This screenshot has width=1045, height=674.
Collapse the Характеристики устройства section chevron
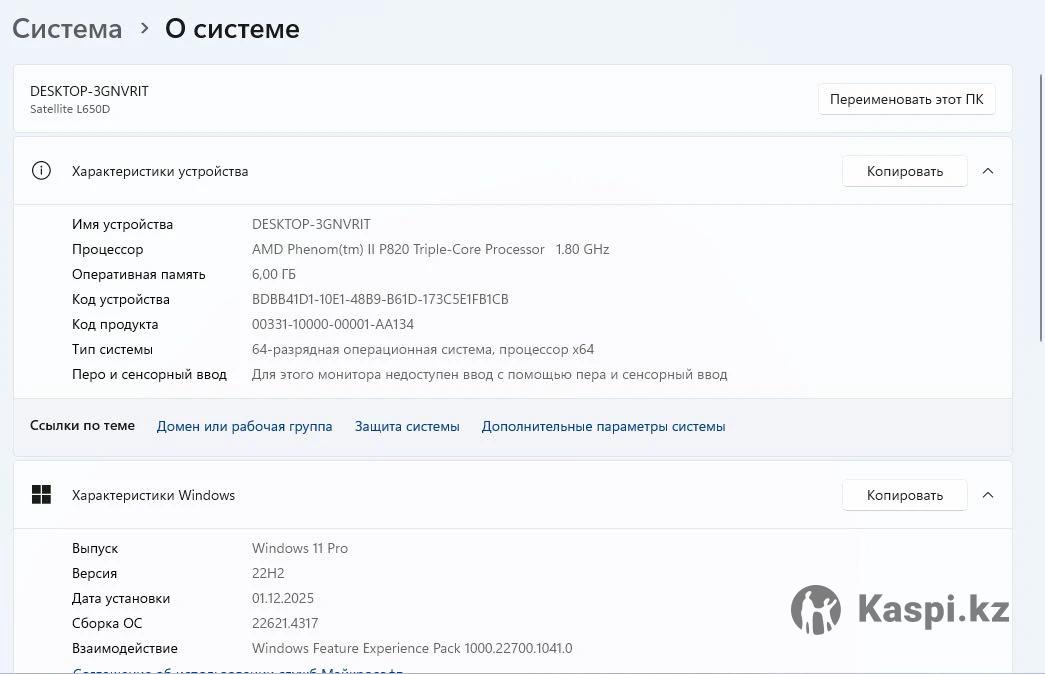988,171
